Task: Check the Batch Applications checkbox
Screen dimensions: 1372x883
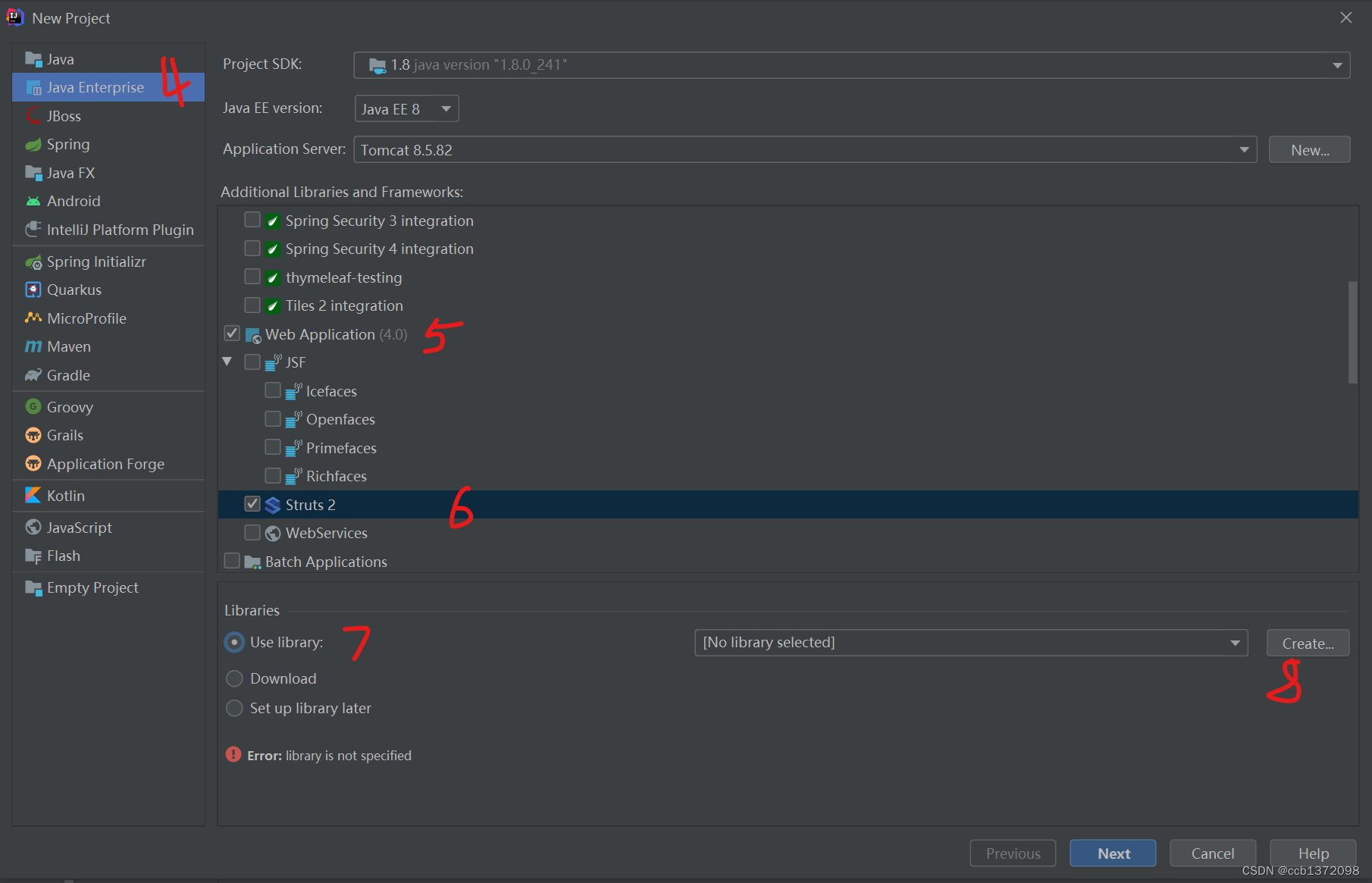Action: pos(232,561)
